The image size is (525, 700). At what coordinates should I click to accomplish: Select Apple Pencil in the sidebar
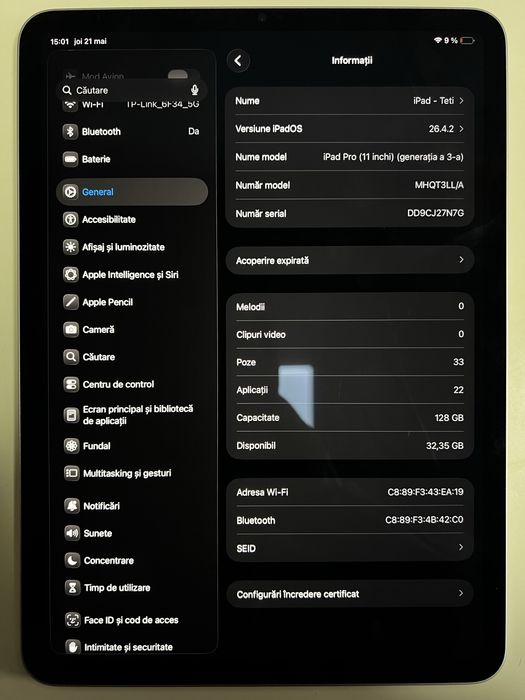tap(108, 302)
